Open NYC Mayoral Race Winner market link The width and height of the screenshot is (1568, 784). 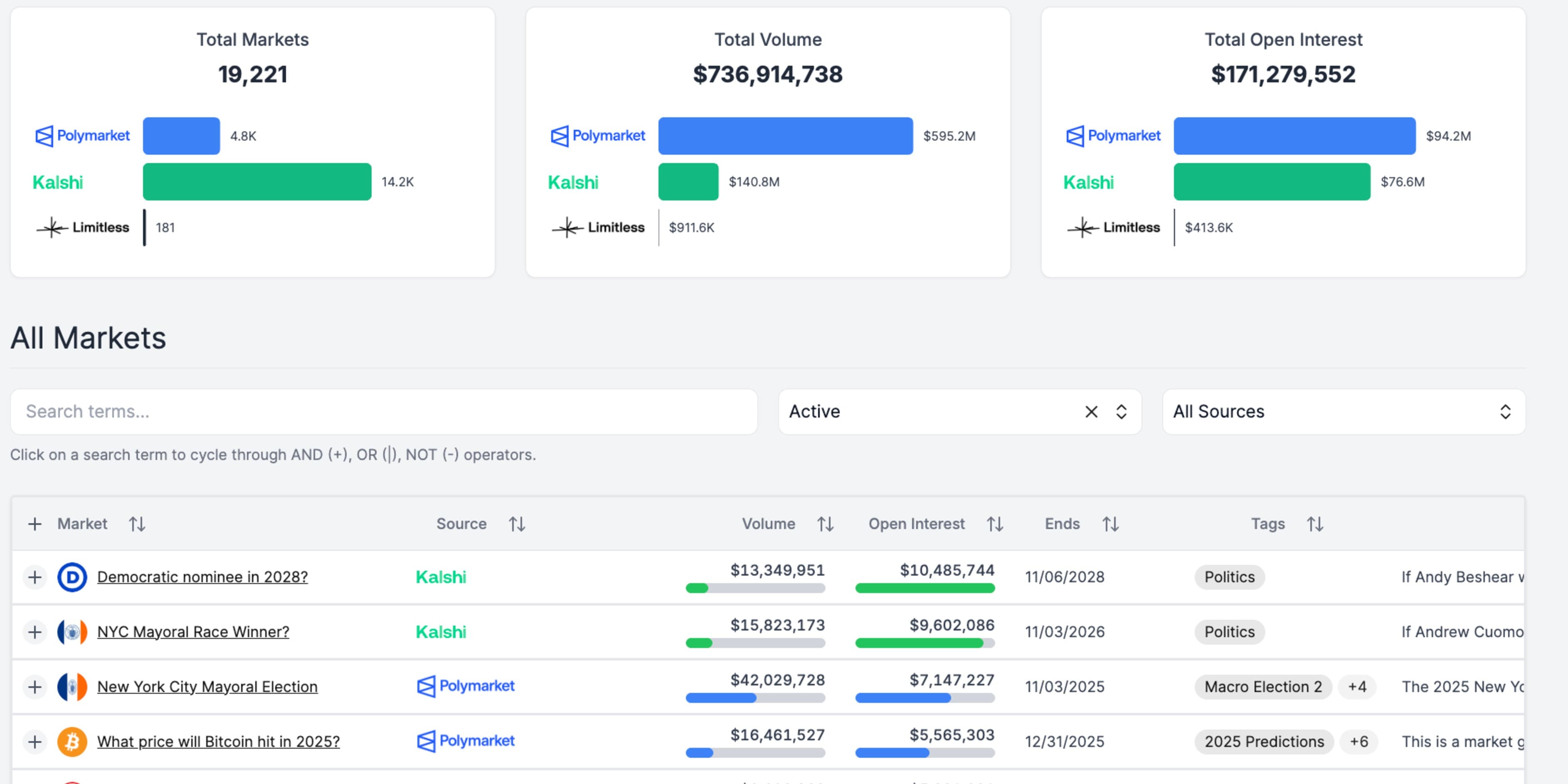click(x=193, y=632)
